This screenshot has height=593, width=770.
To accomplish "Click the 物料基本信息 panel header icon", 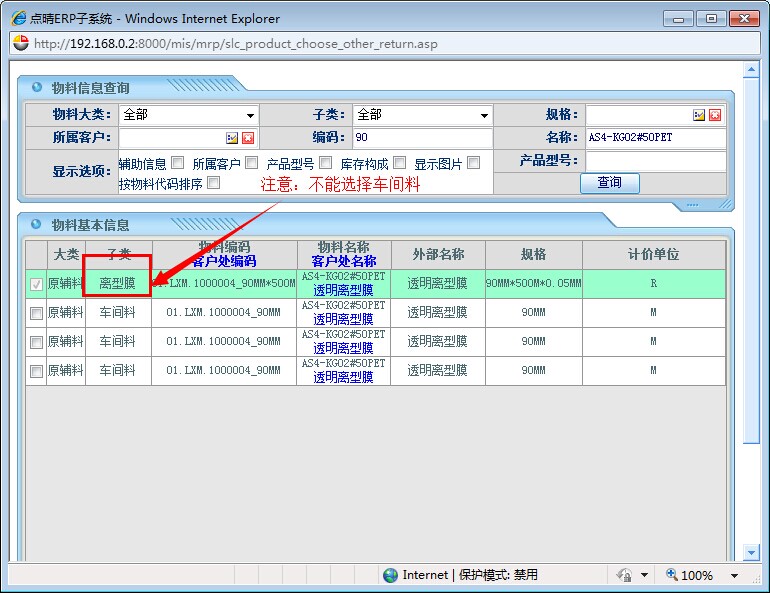I will [37, 224].
